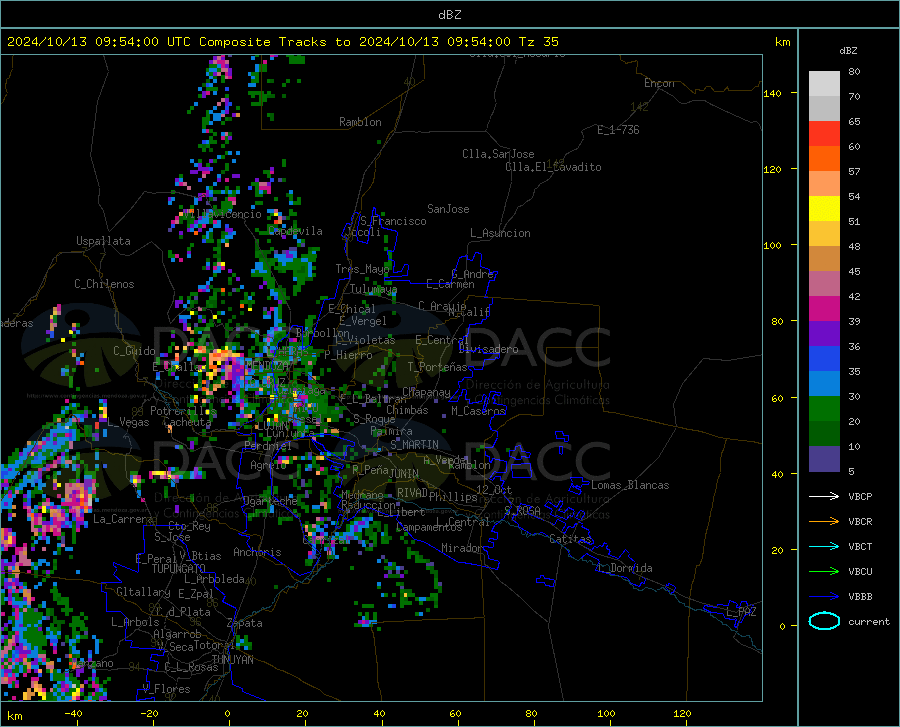Screen dimensions: 900x727
Task: Pick the dark violet 5-10 dBZ swatch
Action: pos(824,459)
